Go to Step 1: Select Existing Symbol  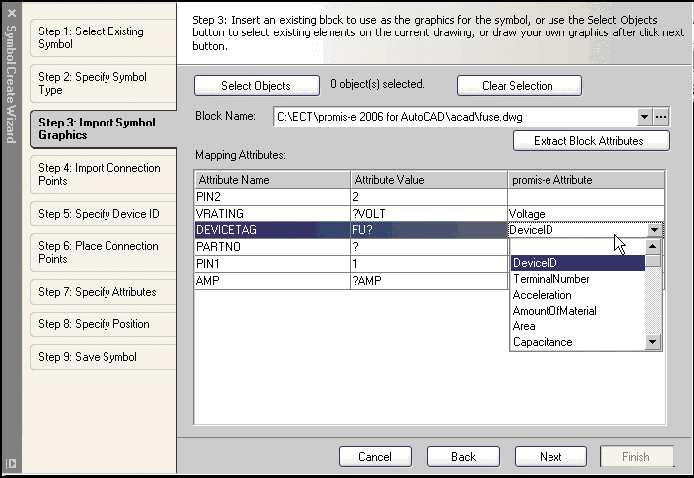click(x=93, y=38)
